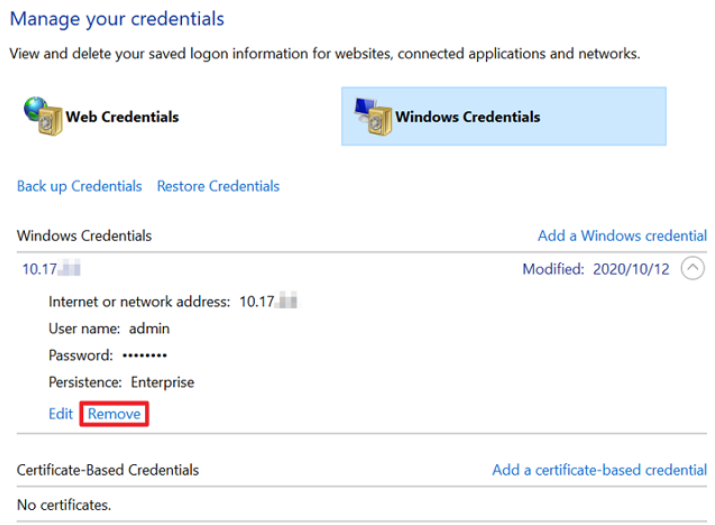The height and width of the screenshot is (525, 715).
Task: Add a certificate-based credential
Action: pyautogui.click(x=599, y=470)
